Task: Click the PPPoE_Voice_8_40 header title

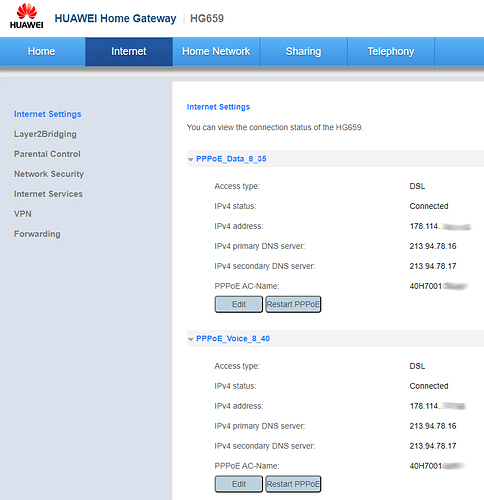Action: 233,339
